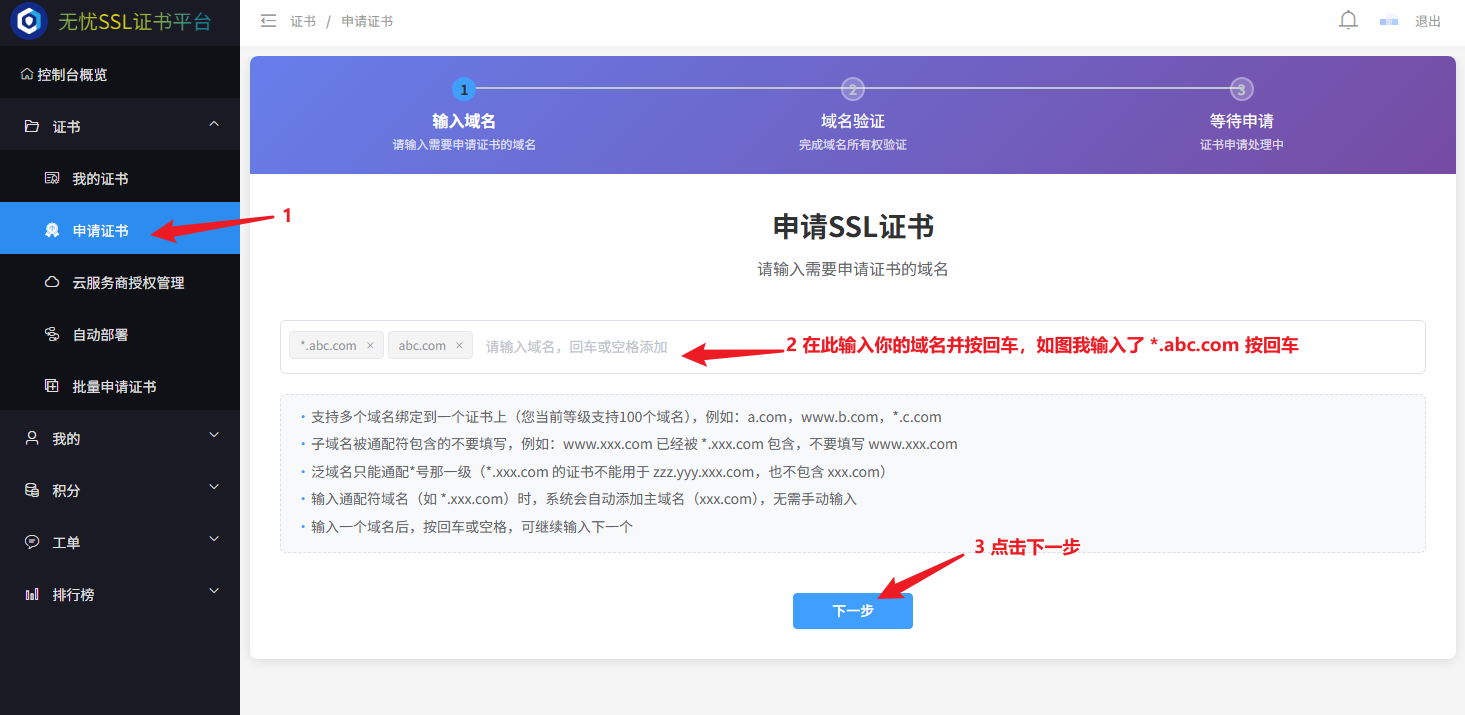Screen dimensions: 1465x715
Task: Click the user avatar in the header
Action: (1388, 21)
